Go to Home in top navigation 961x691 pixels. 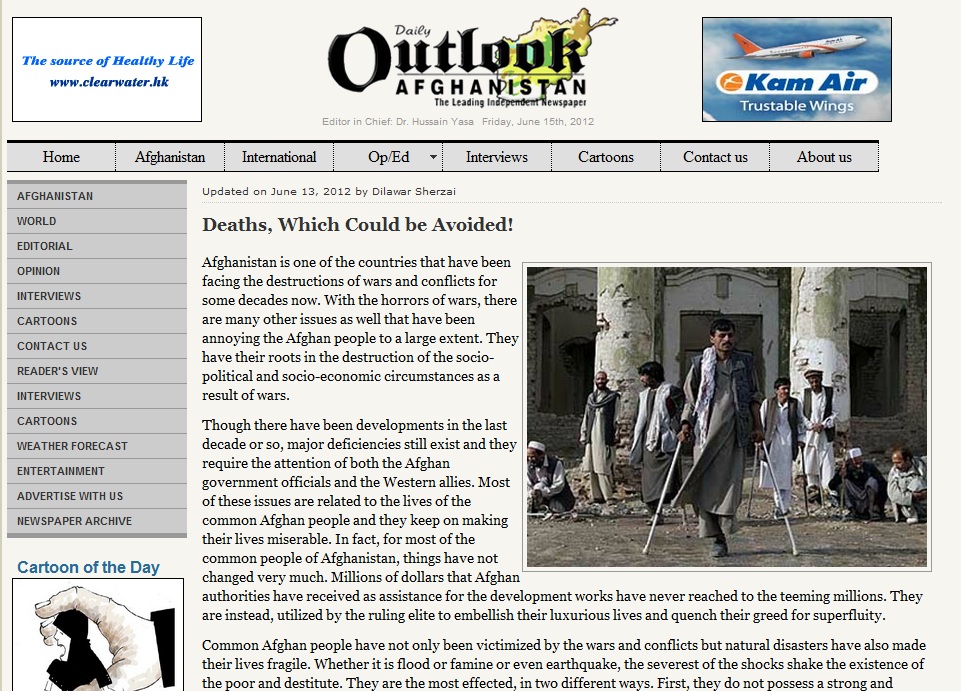(61, 157)
